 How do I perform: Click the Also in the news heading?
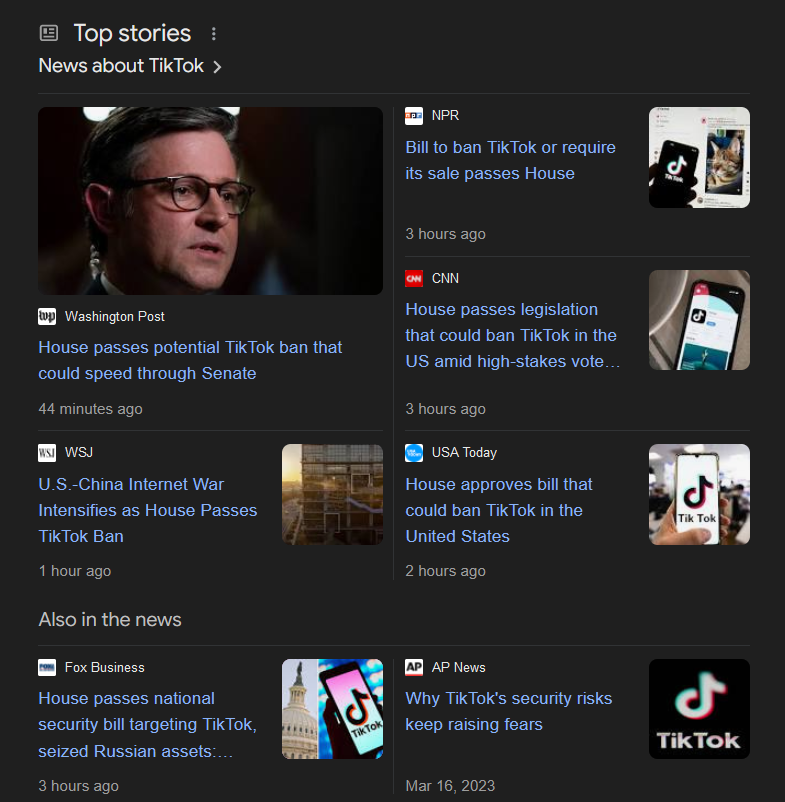[110, 620]
